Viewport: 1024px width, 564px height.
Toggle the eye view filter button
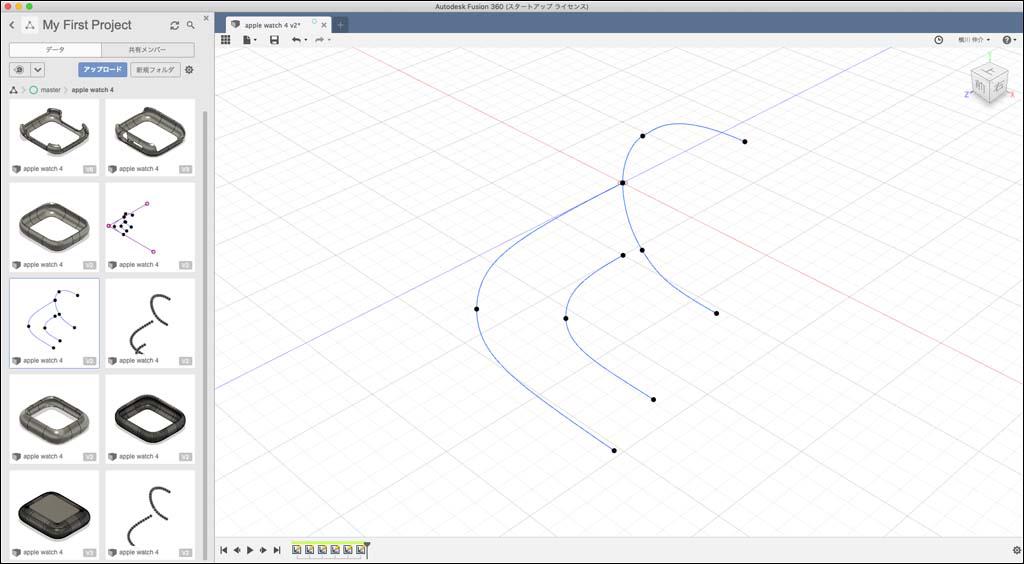coord(19,70)
